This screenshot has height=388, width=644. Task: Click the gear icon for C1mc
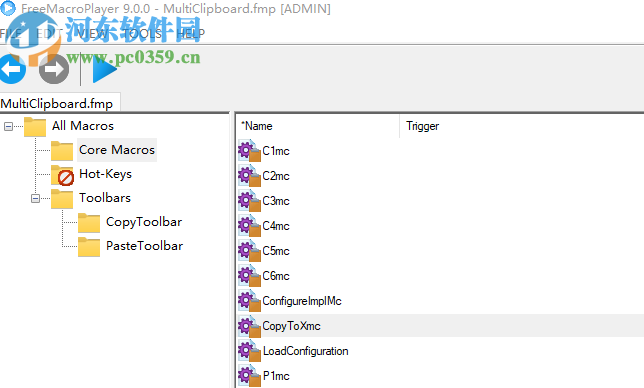point(249,151)
